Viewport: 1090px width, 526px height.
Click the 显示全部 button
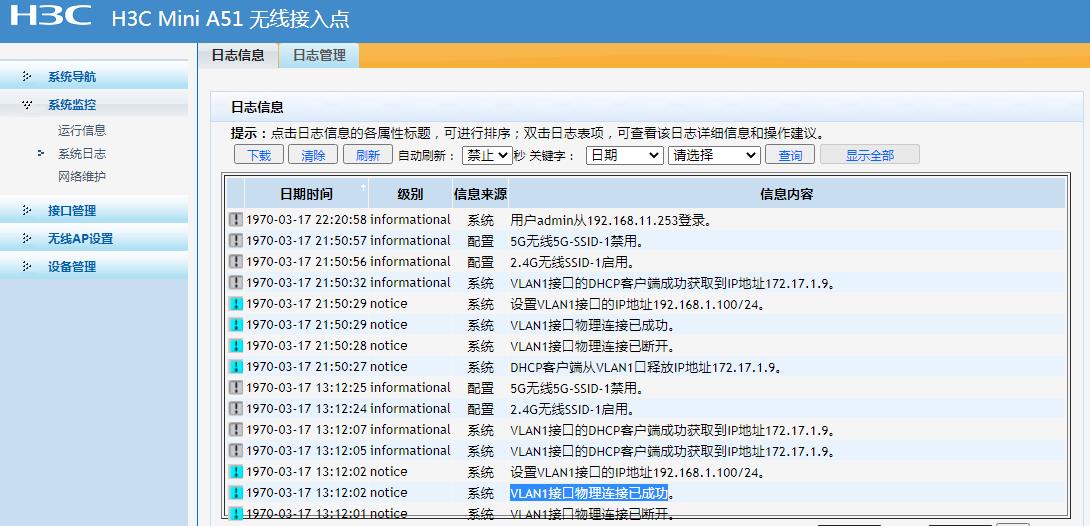[870, 155]
